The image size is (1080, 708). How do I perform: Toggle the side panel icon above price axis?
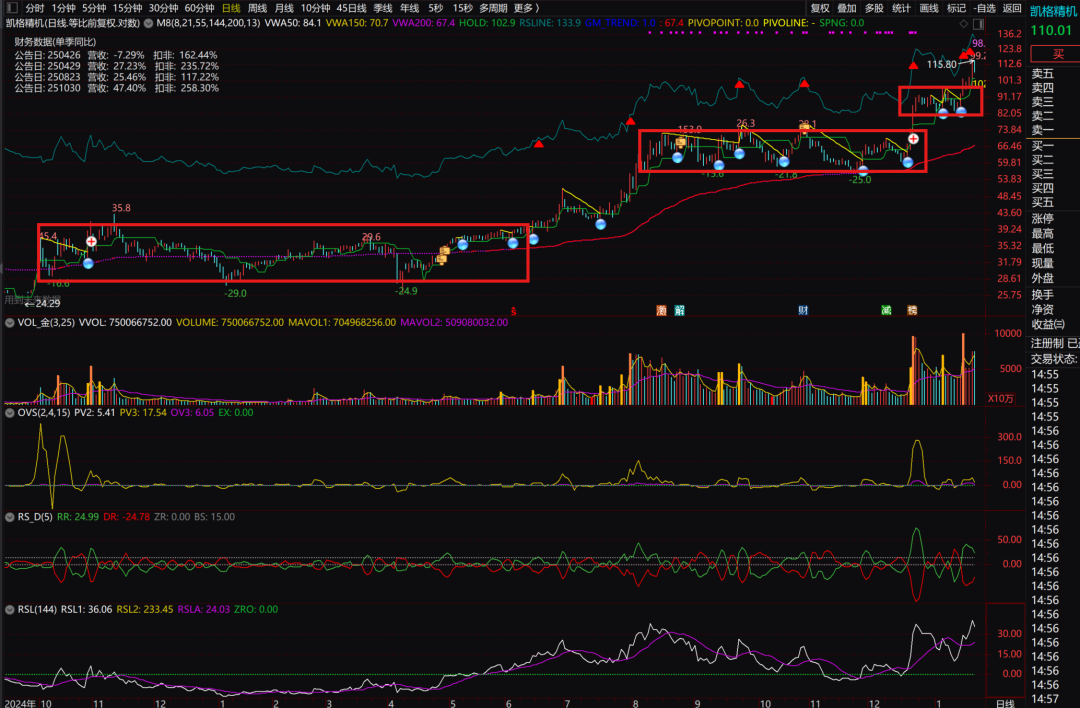coord(978,23)
